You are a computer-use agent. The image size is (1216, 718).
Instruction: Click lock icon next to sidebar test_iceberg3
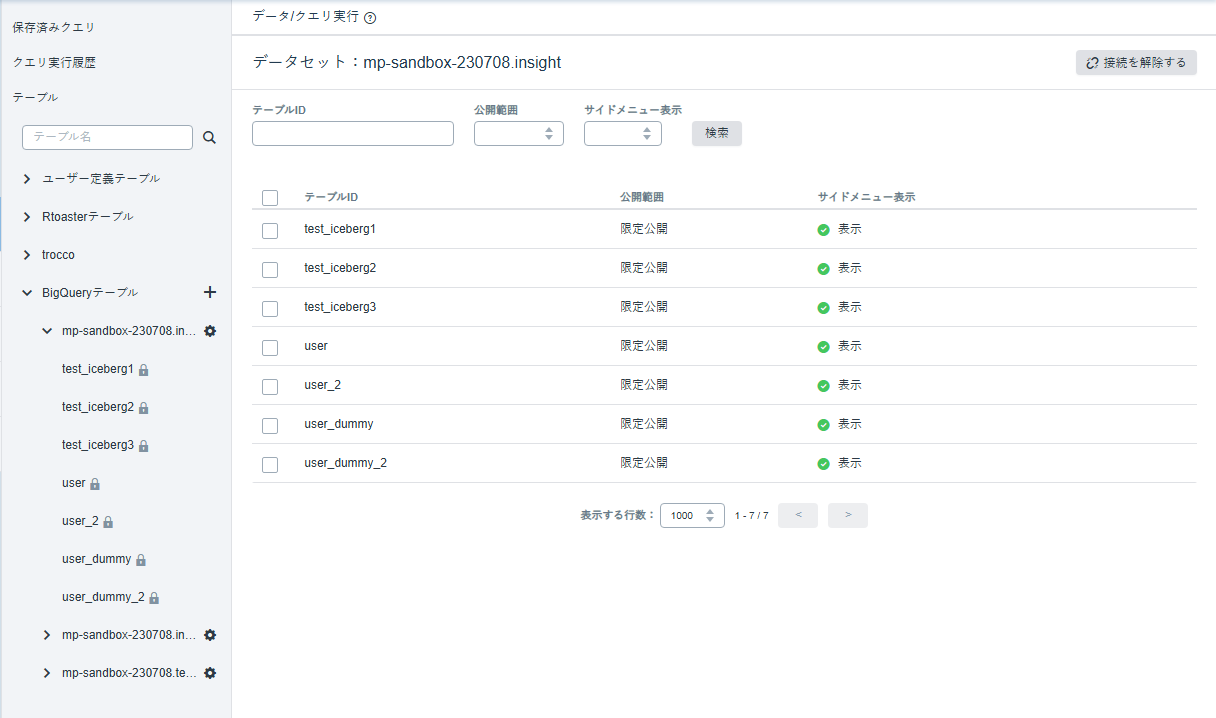pyautogui.click(x=144, y=446)
